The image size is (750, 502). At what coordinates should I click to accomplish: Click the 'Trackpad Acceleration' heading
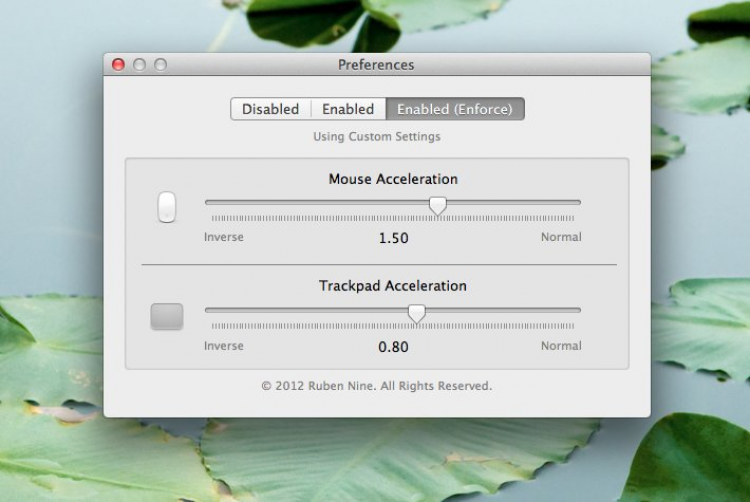point(393,286)
